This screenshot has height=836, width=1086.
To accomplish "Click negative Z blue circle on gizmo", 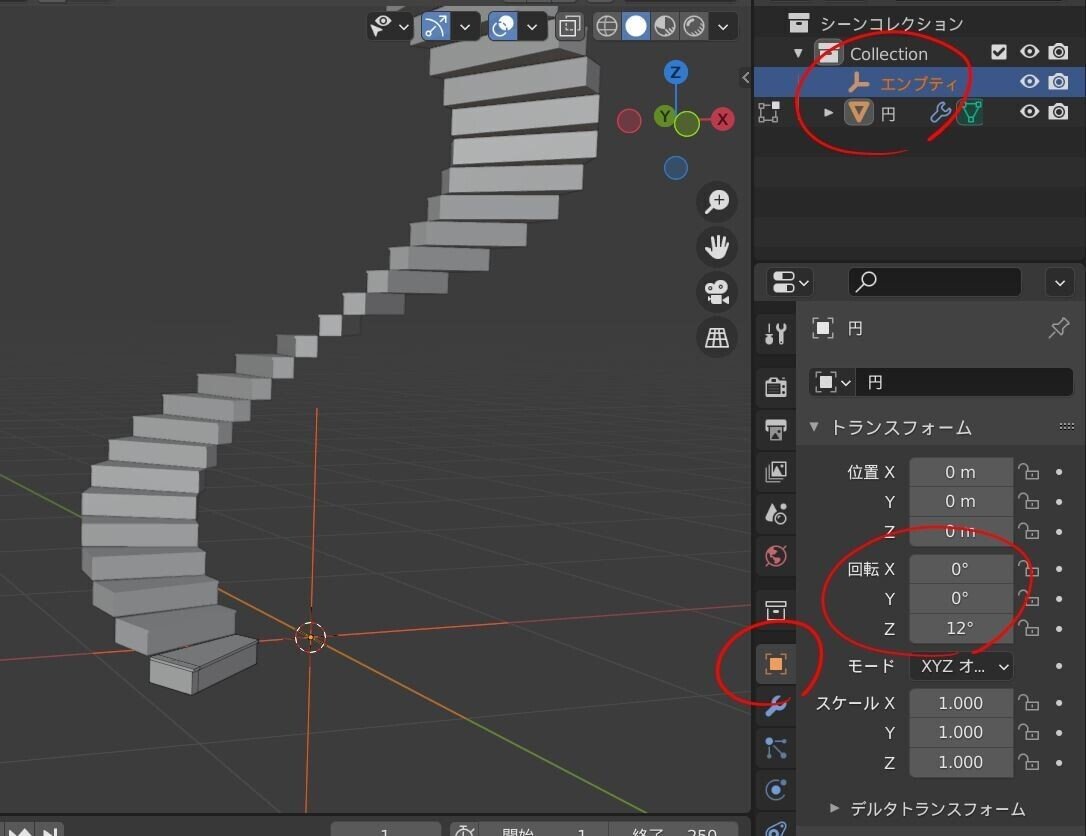I will 676,168.
